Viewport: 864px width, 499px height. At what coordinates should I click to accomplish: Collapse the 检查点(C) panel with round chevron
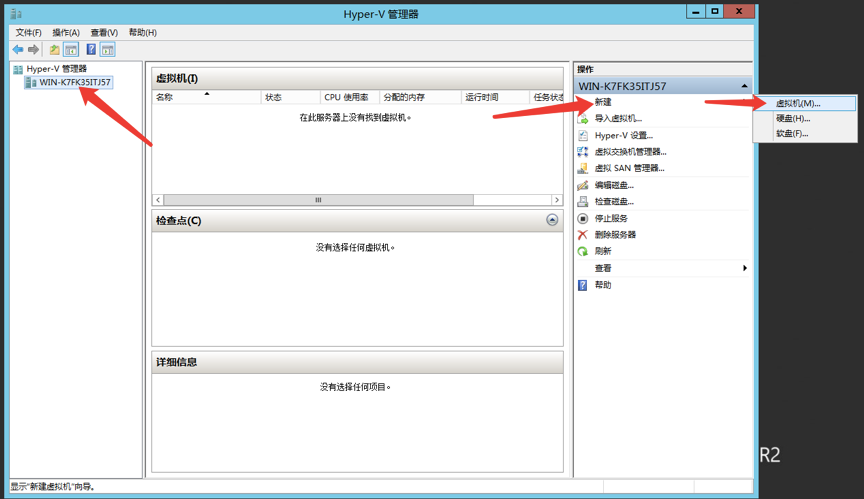(552, 220)
